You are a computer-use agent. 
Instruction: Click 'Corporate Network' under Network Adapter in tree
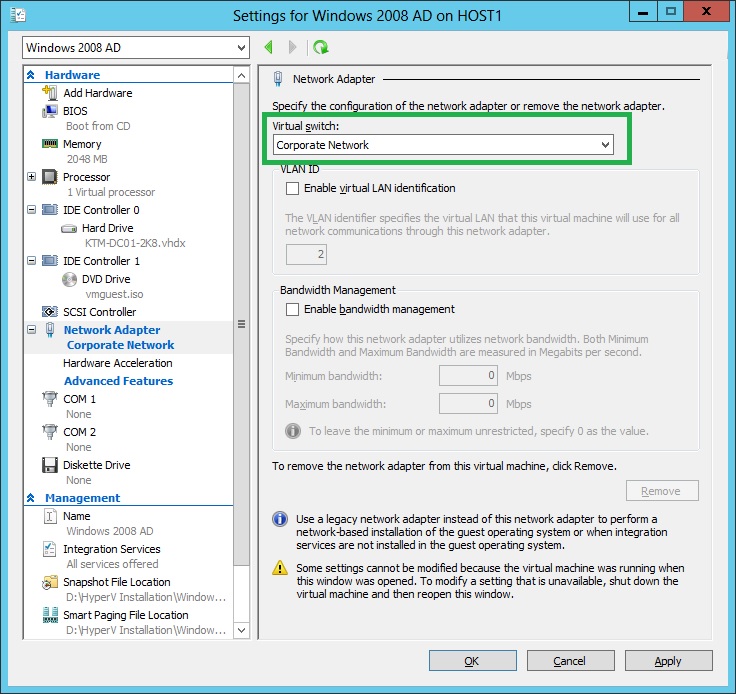[x=121, y=345]
